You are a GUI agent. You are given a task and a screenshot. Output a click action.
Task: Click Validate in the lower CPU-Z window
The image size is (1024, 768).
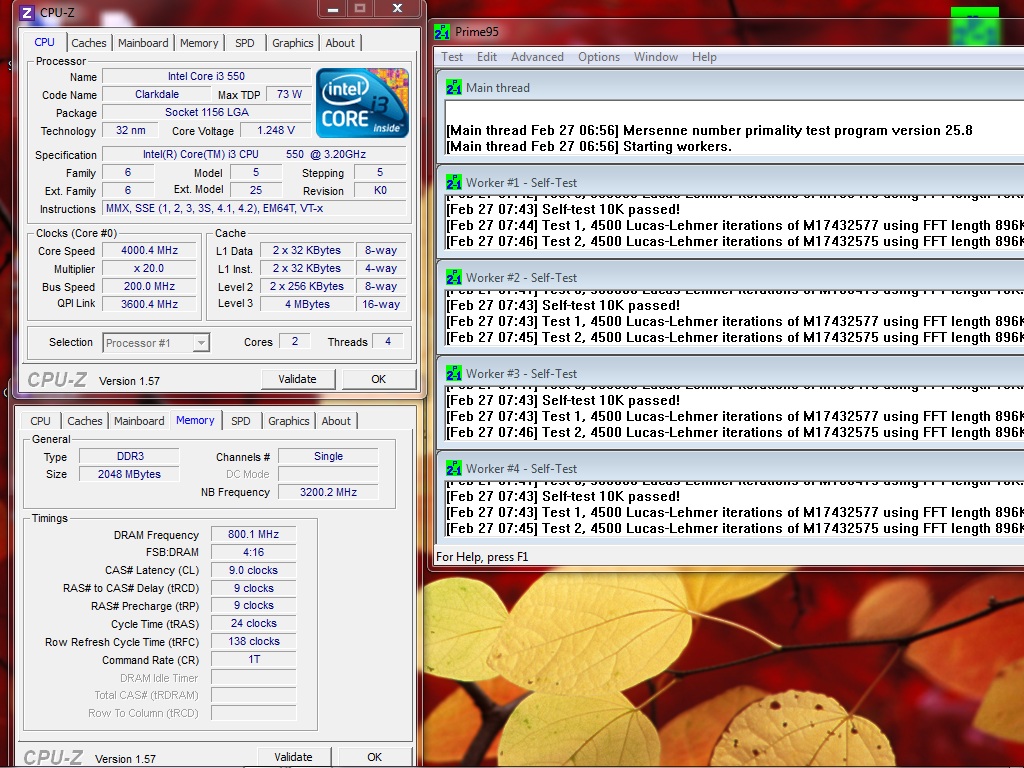tap(293, 757)
